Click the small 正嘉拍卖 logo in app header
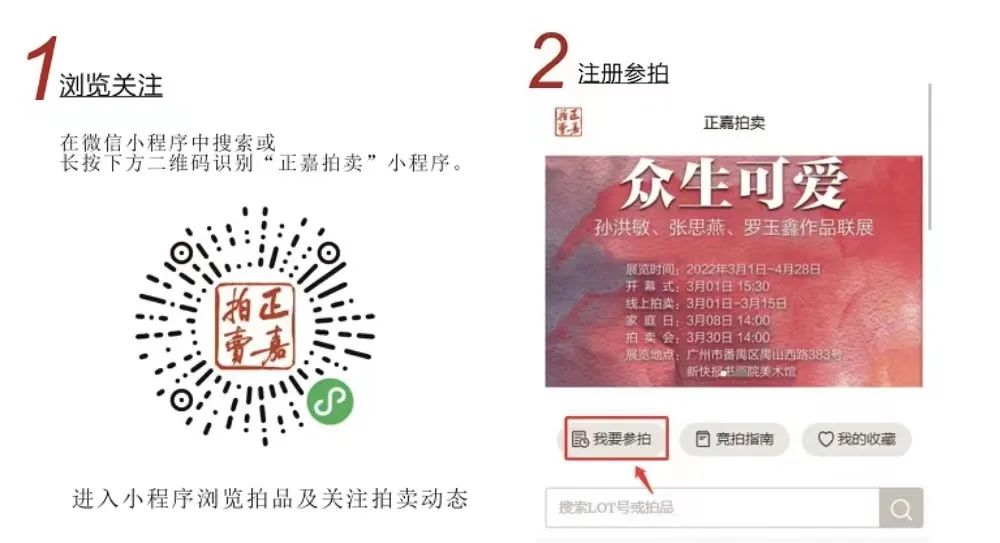 point(568,122)
